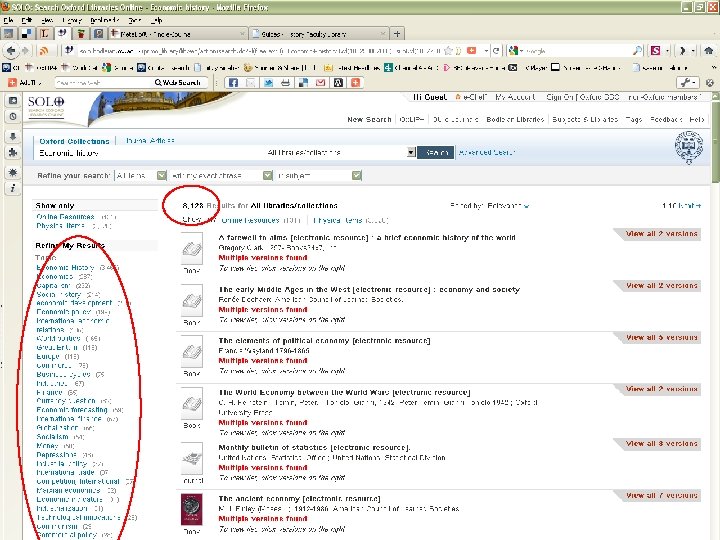Refine results by the Europe topic
The height and width of the screenshot is (540, 720).
[x=48, y=356]
